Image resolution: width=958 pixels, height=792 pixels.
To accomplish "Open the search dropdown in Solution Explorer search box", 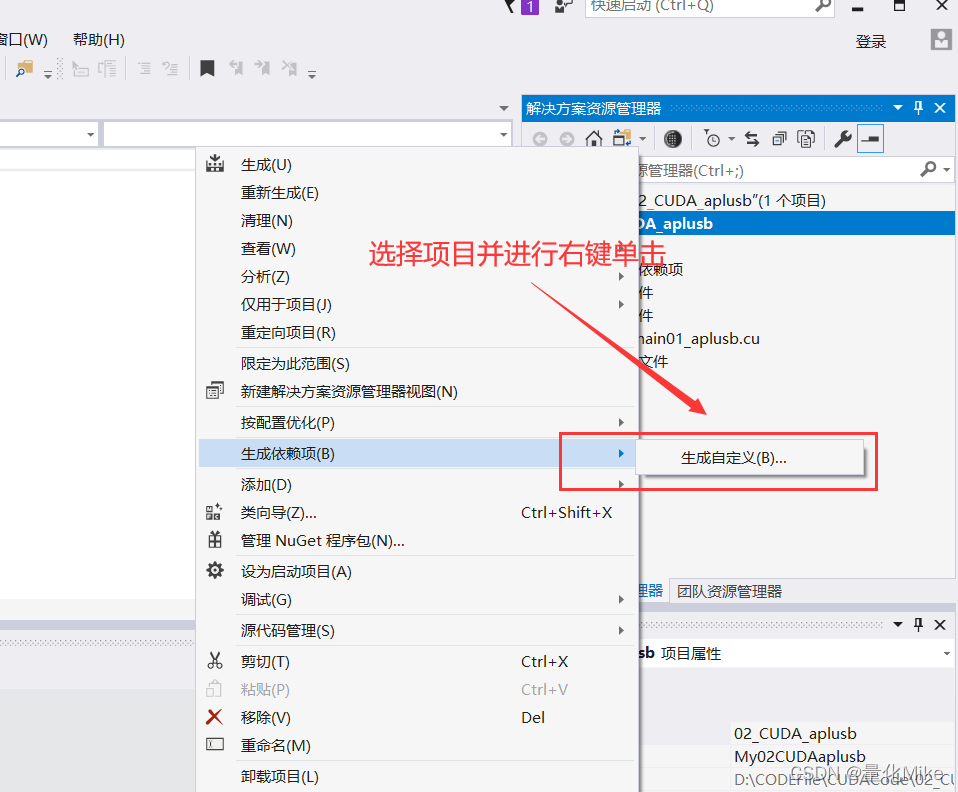I will point(944,168).
